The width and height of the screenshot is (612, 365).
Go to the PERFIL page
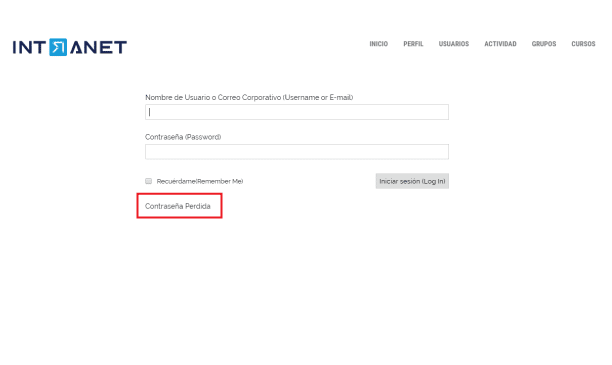point(413,44)
